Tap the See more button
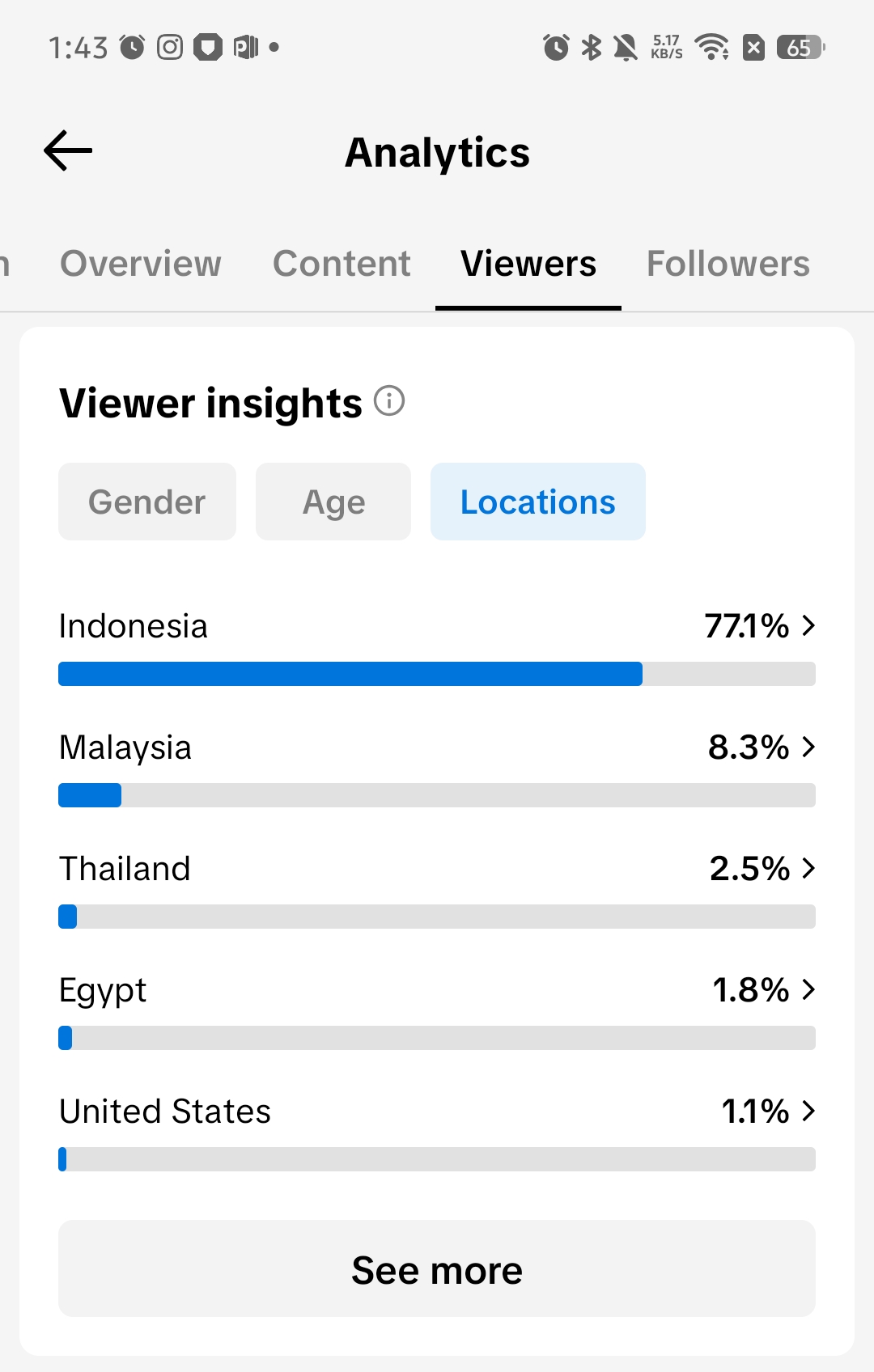The height and width of the screenshot is (1372, 874). click(x=437, y=1268)
